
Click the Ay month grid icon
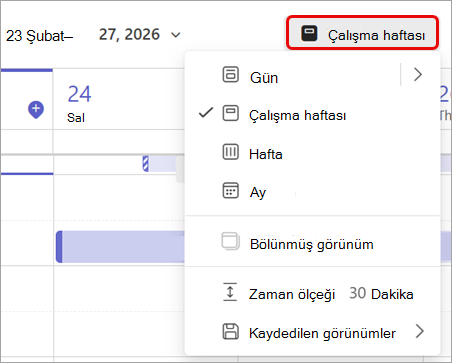(x=230, y=191)
